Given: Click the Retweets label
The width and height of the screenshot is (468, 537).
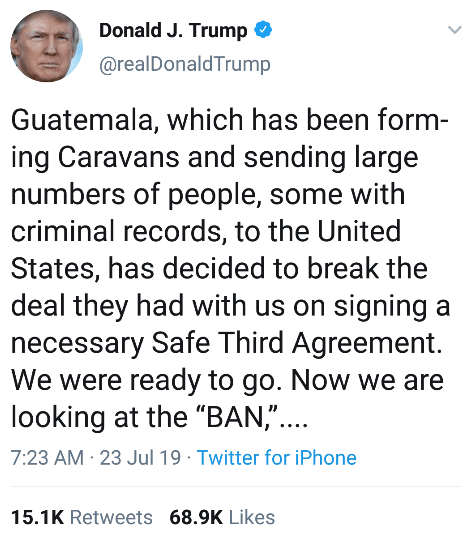Looking at the screenshot, I should point(111,517).
